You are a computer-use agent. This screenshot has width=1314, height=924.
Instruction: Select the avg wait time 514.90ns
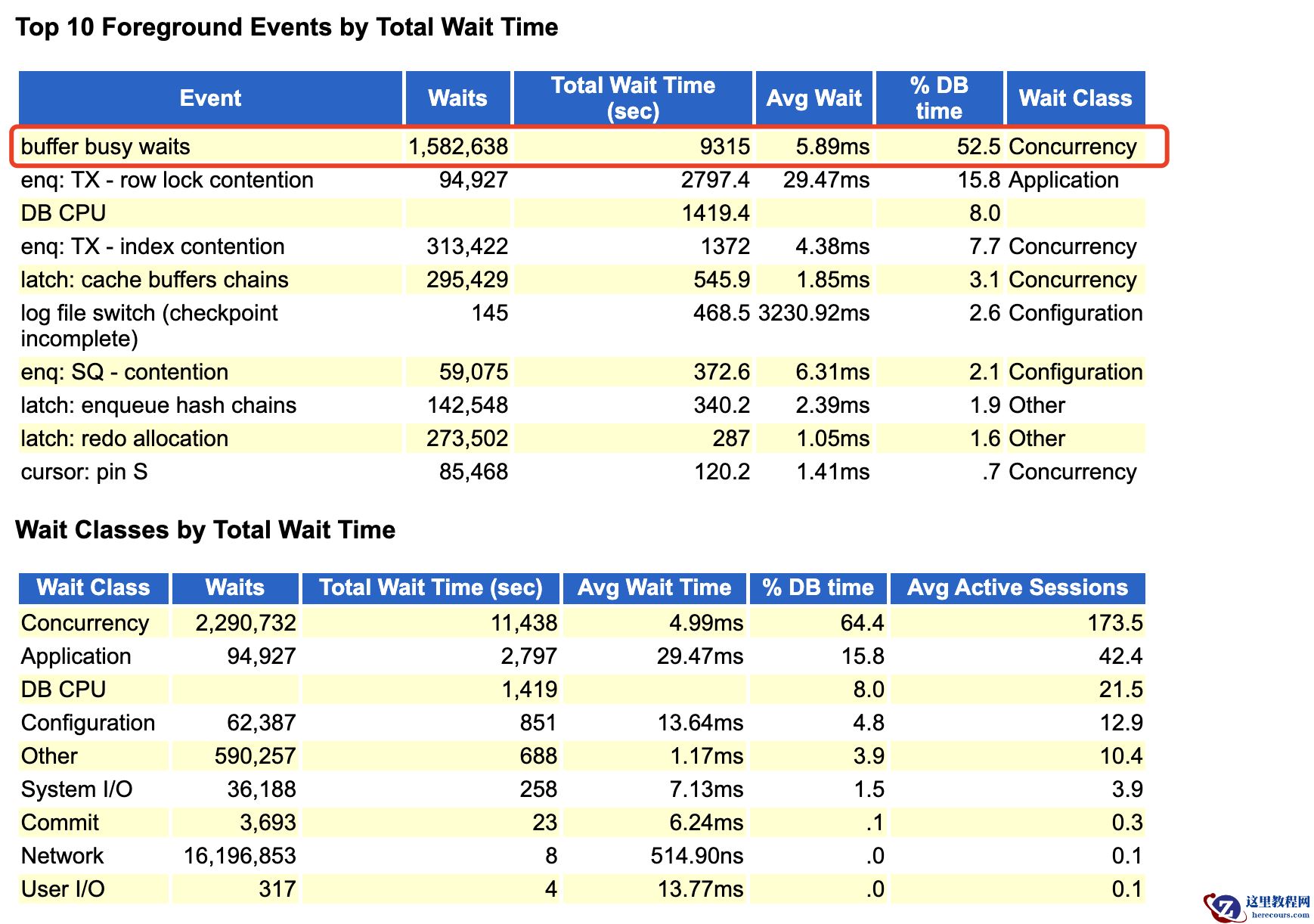[697, 856]
